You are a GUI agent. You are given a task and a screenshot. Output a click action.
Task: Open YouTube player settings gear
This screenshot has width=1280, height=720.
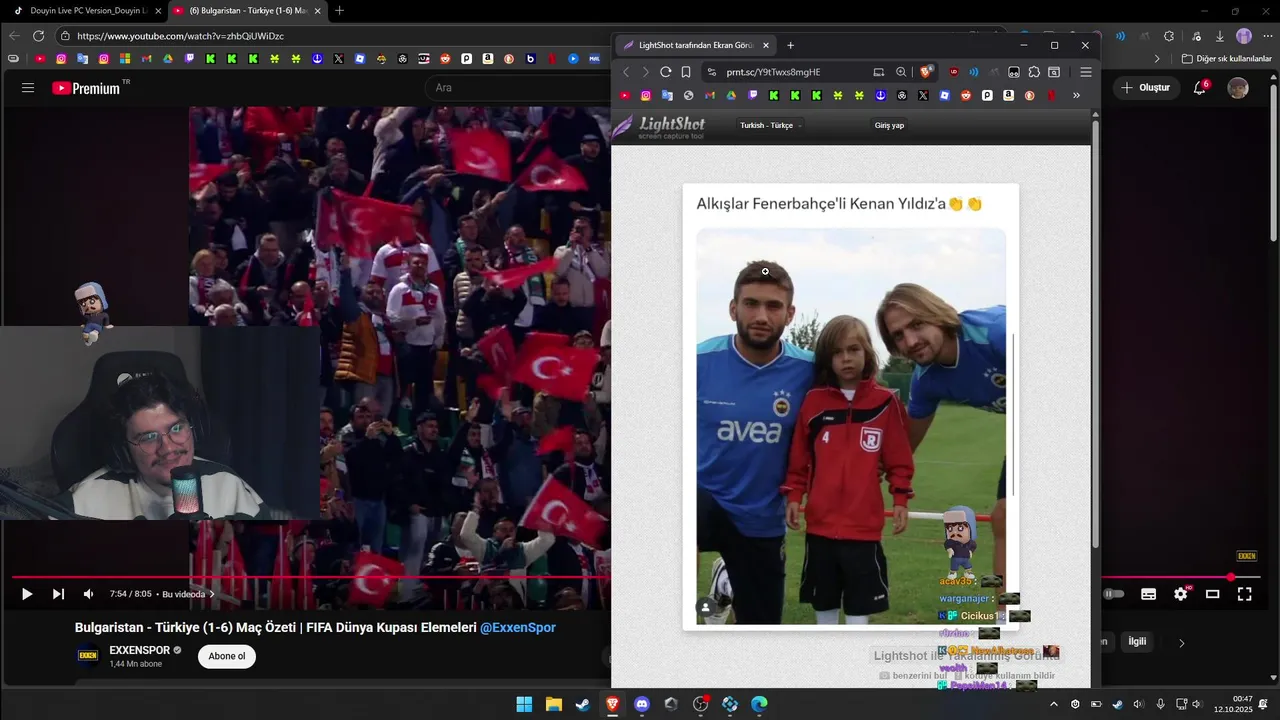point(1180,594)
